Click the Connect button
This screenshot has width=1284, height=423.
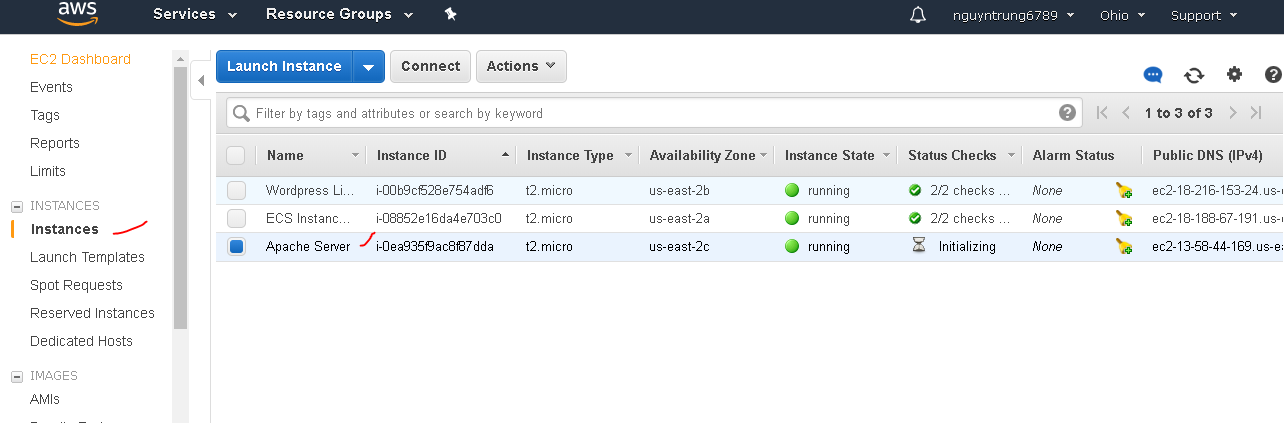430,66
